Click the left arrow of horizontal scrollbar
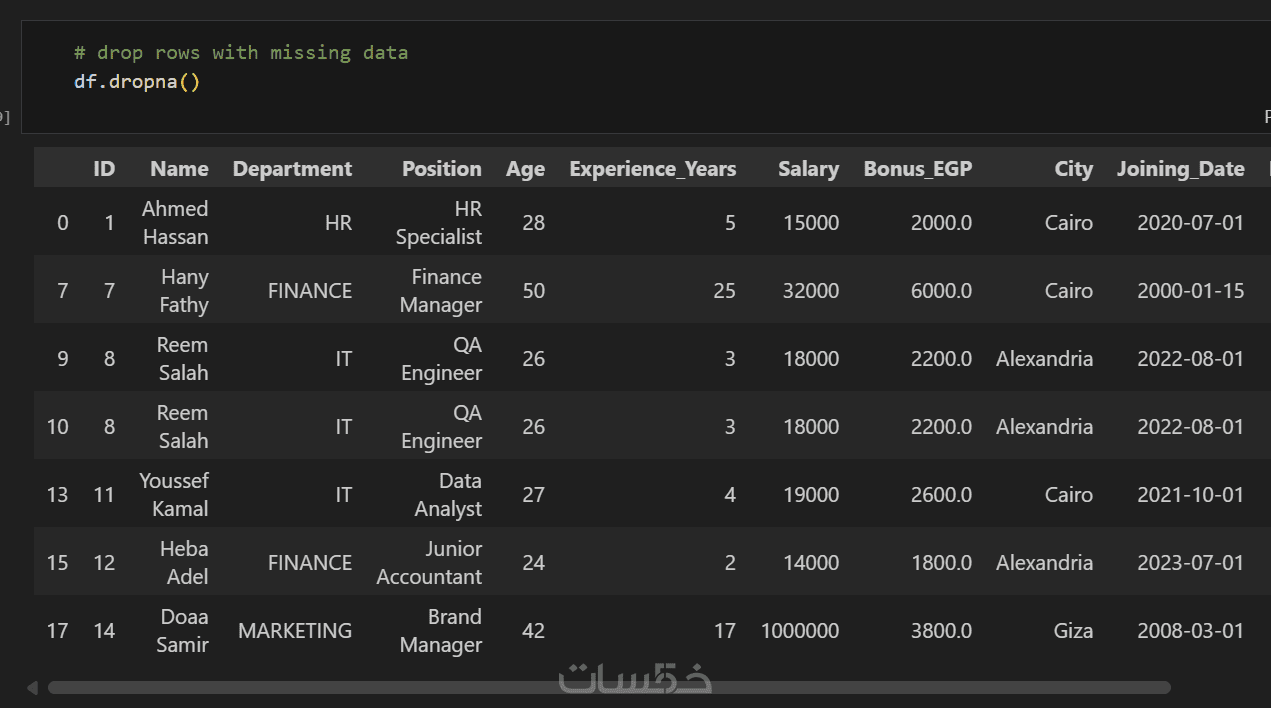 click(32, 688)
